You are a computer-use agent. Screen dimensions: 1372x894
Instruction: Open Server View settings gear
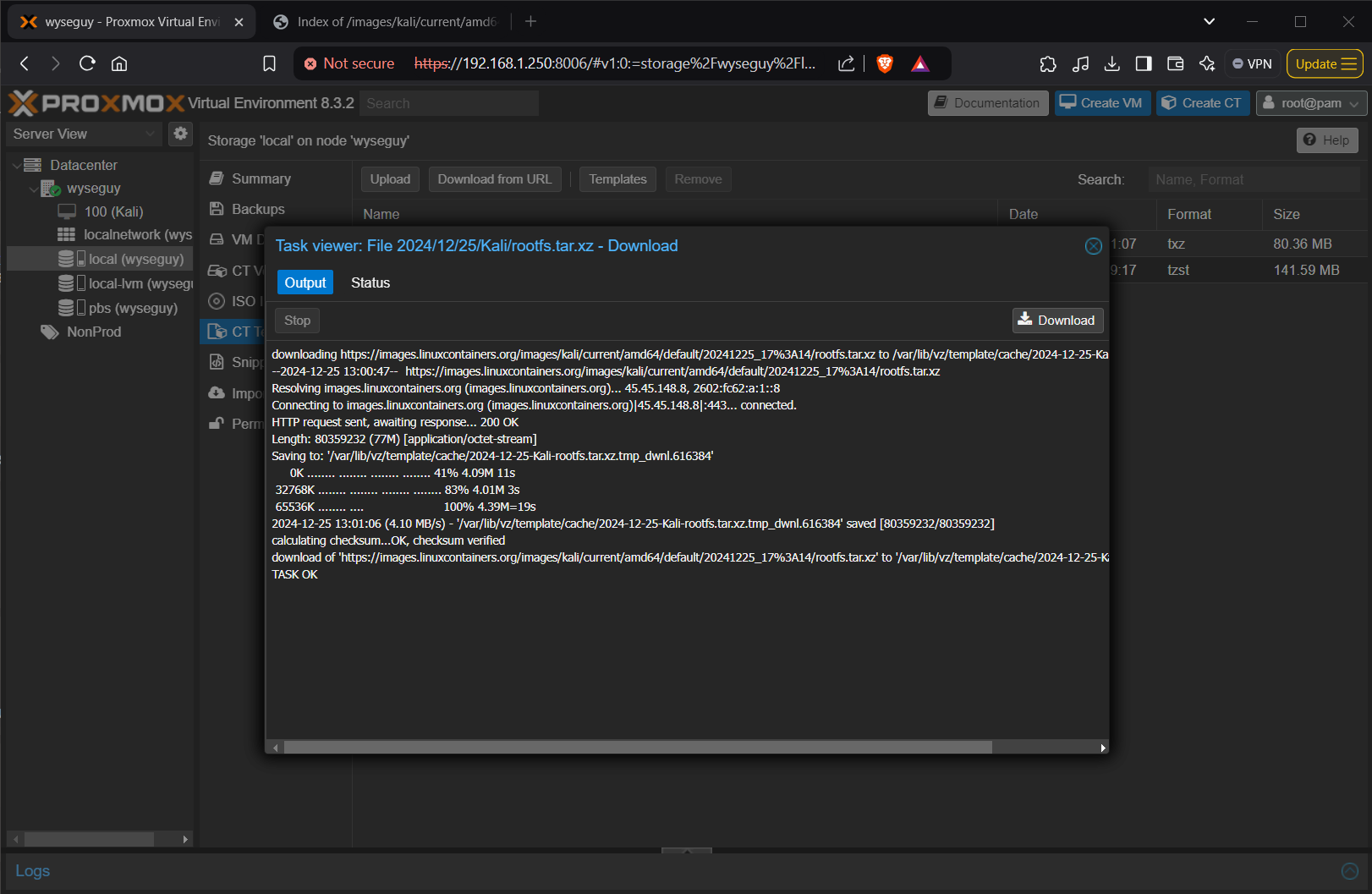click(180, 134)
